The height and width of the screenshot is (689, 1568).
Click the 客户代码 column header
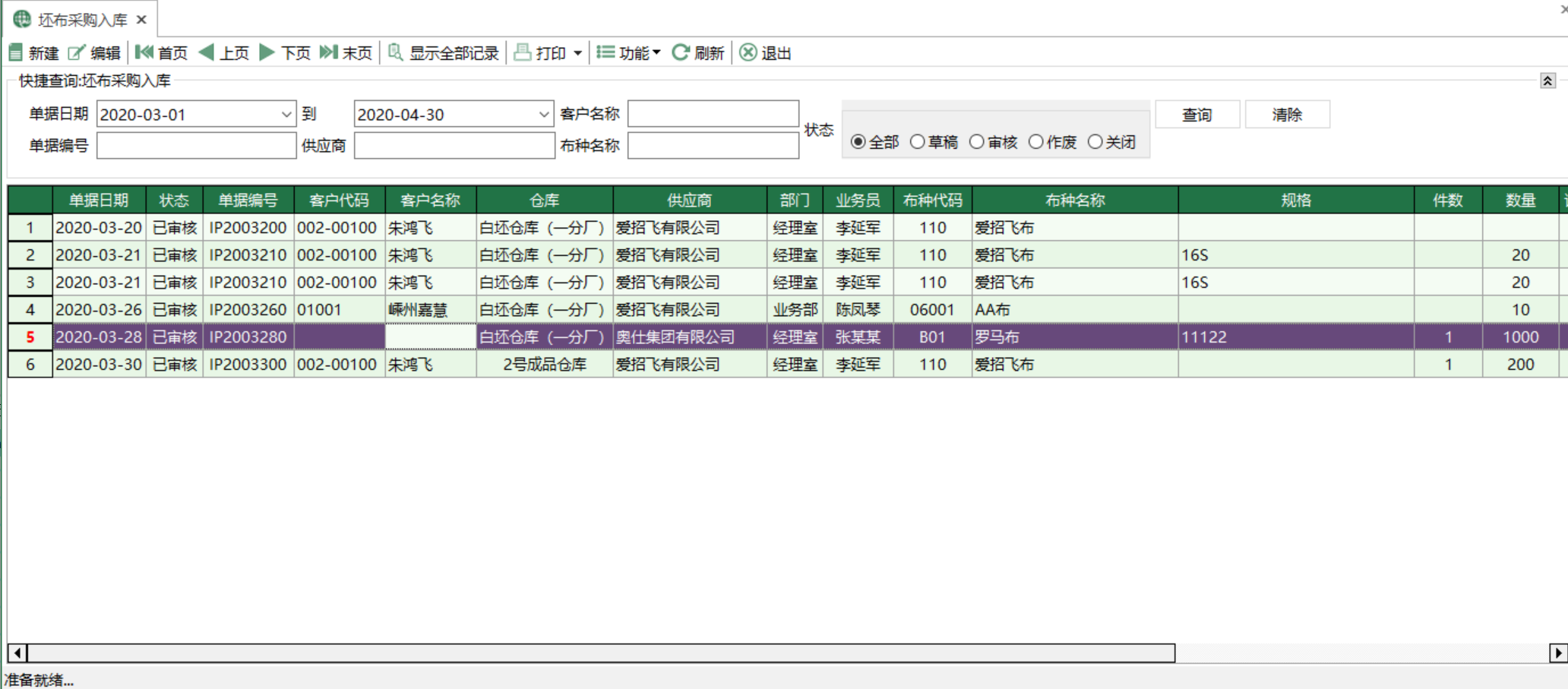pos(339,201)
